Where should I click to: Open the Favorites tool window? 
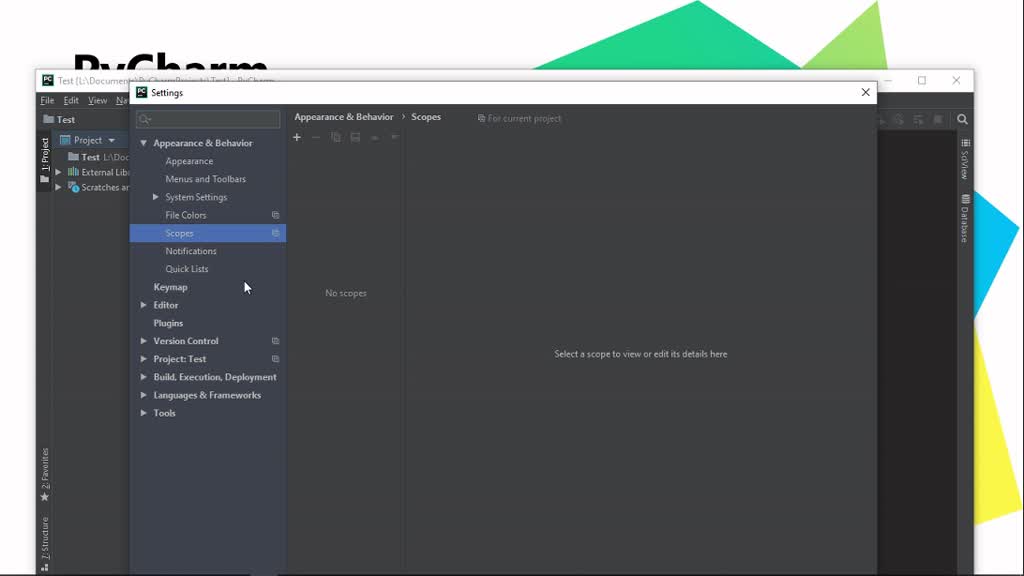[44, 474]
